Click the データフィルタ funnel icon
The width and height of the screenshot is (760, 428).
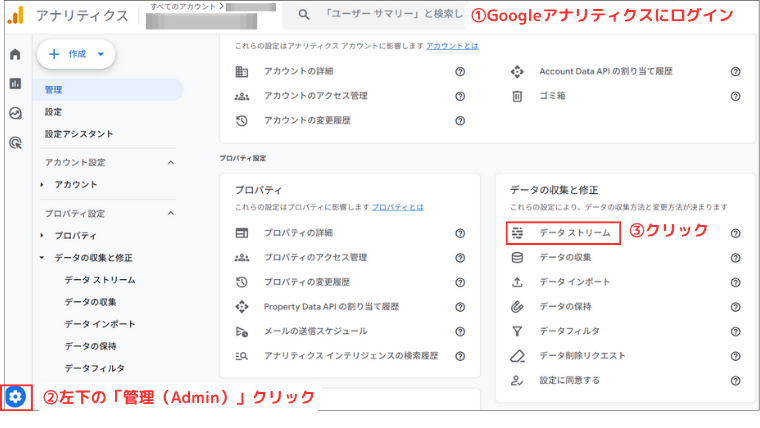[517, 332]
